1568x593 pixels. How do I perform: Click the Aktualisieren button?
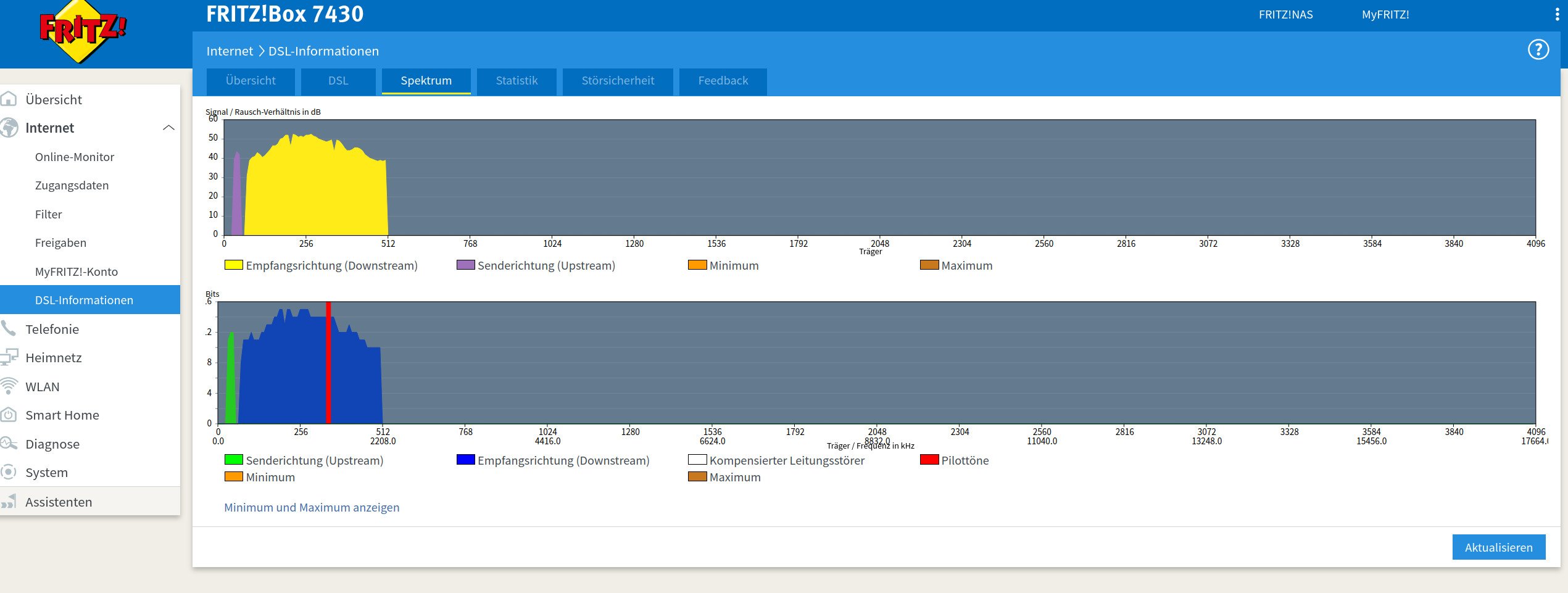click(x=1498, y=547)
